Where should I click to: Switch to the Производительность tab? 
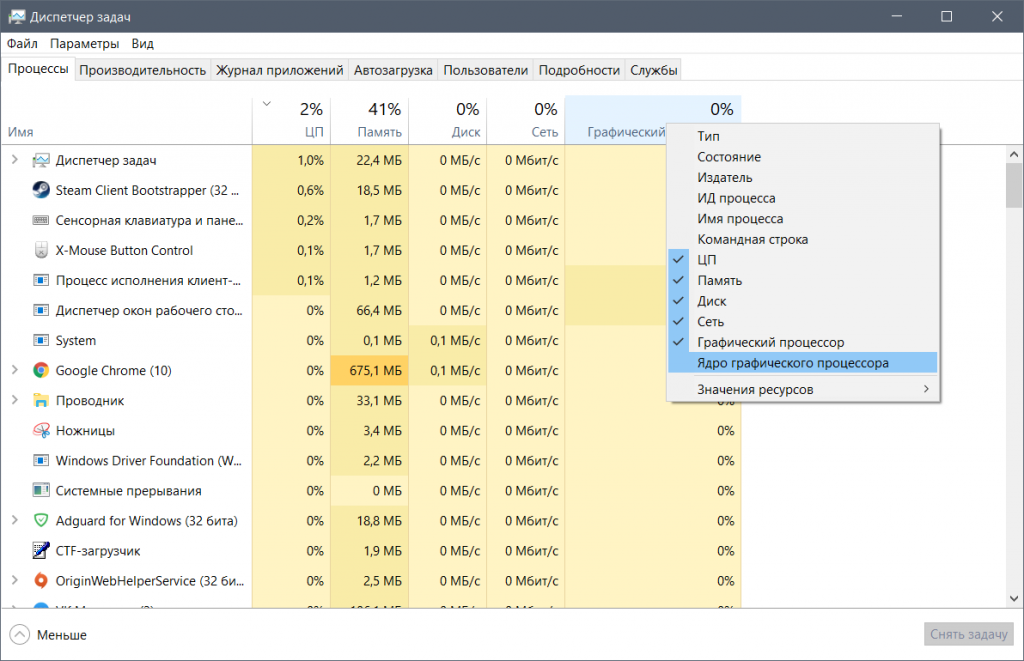click(142, 70)
